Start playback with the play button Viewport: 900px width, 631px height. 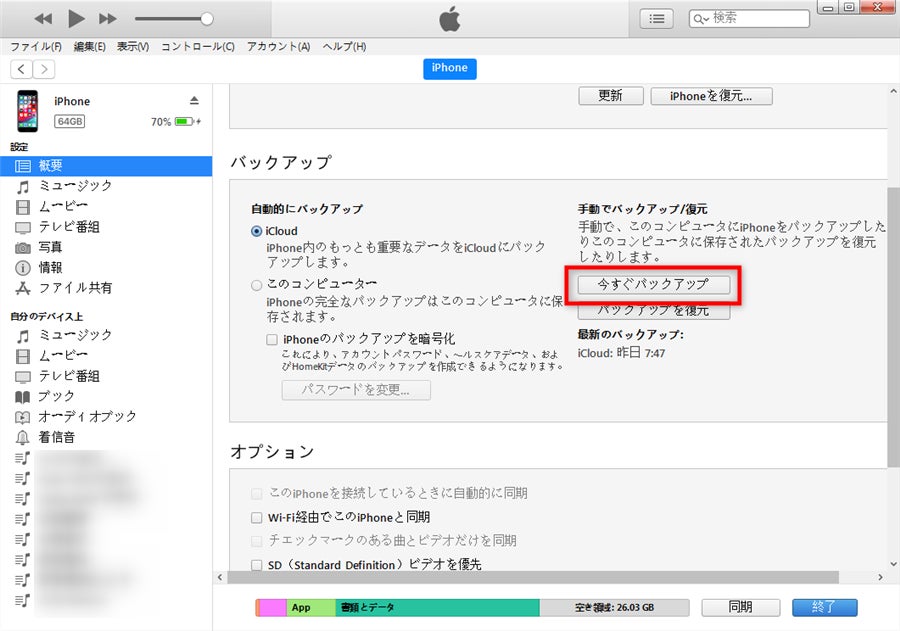point(76,19)
